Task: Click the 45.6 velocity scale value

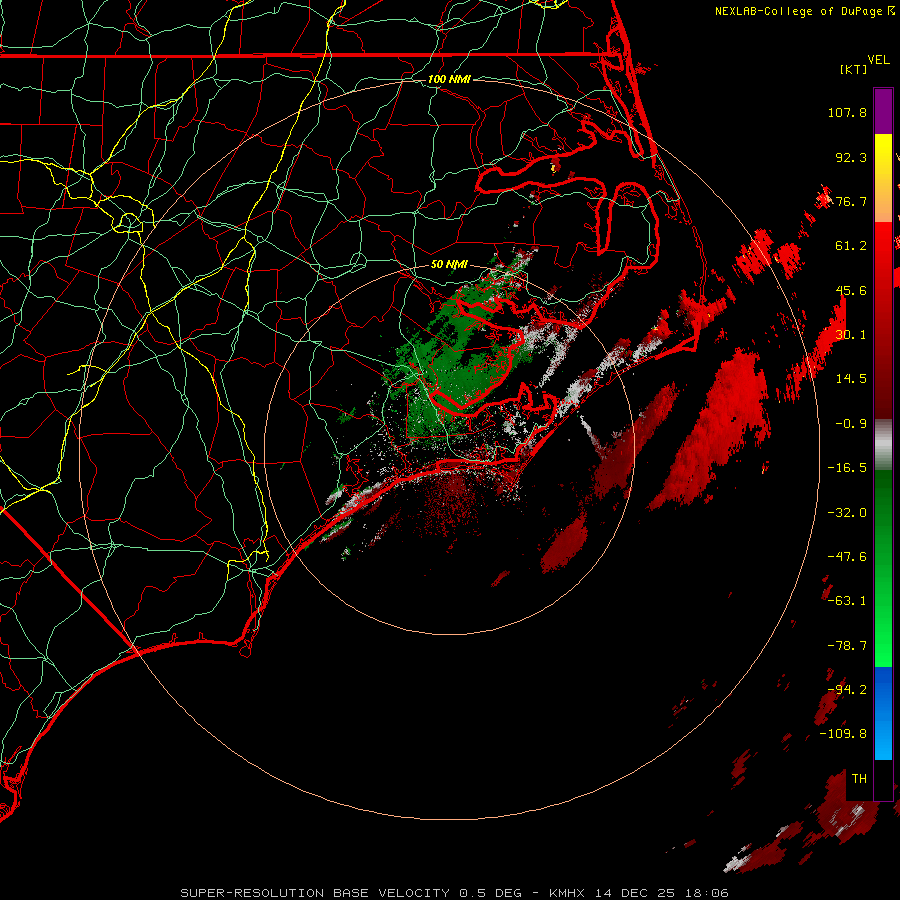Action: coord(851,290)
